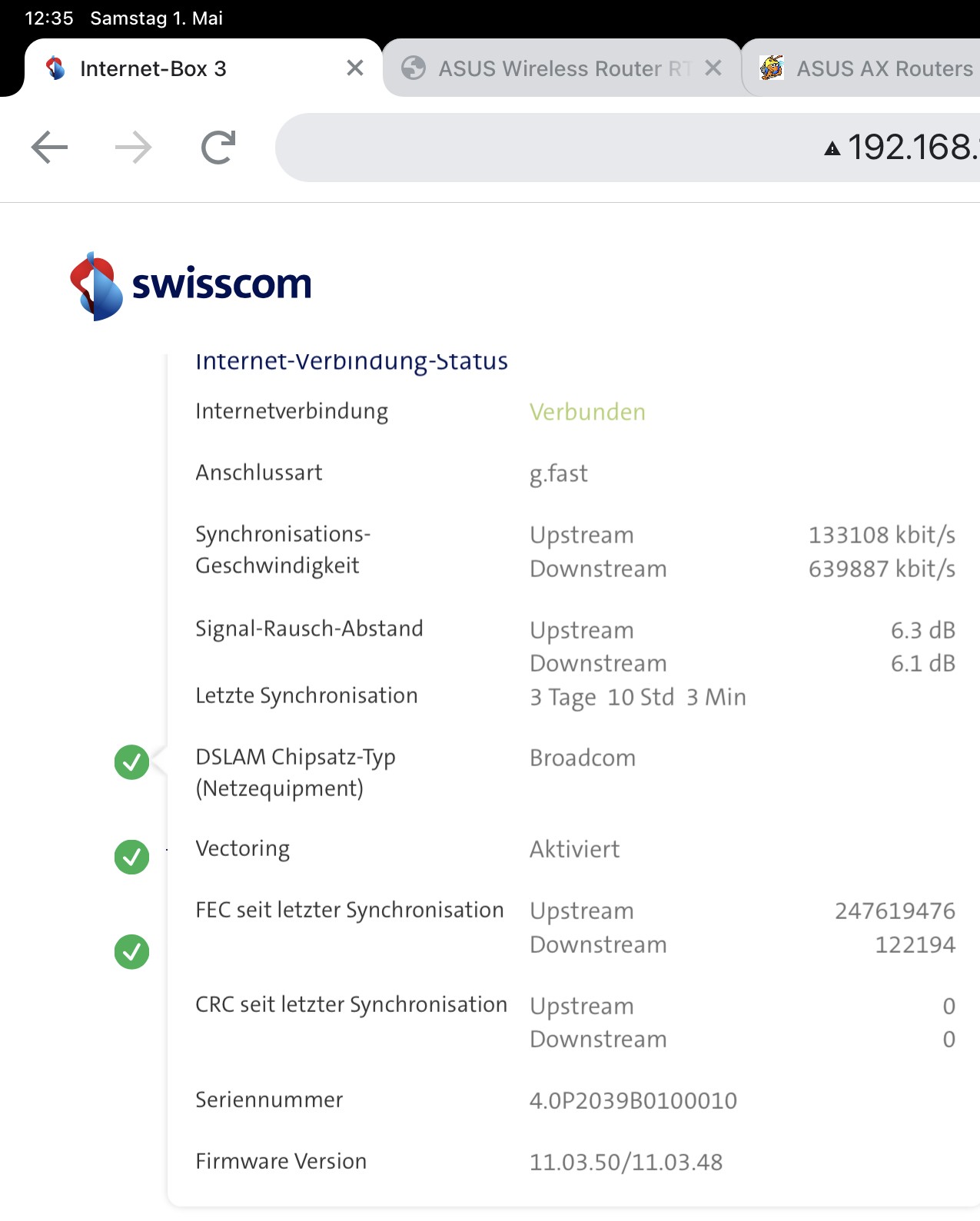Click green checkmark beside FEC row
Screen dimensions: 980x1221
pyautogui.click(x=131, y=952)
